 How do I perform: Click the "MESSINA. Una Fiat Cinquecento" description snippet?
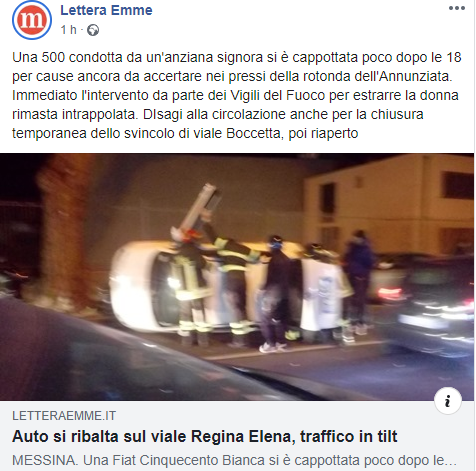point(234,460)
